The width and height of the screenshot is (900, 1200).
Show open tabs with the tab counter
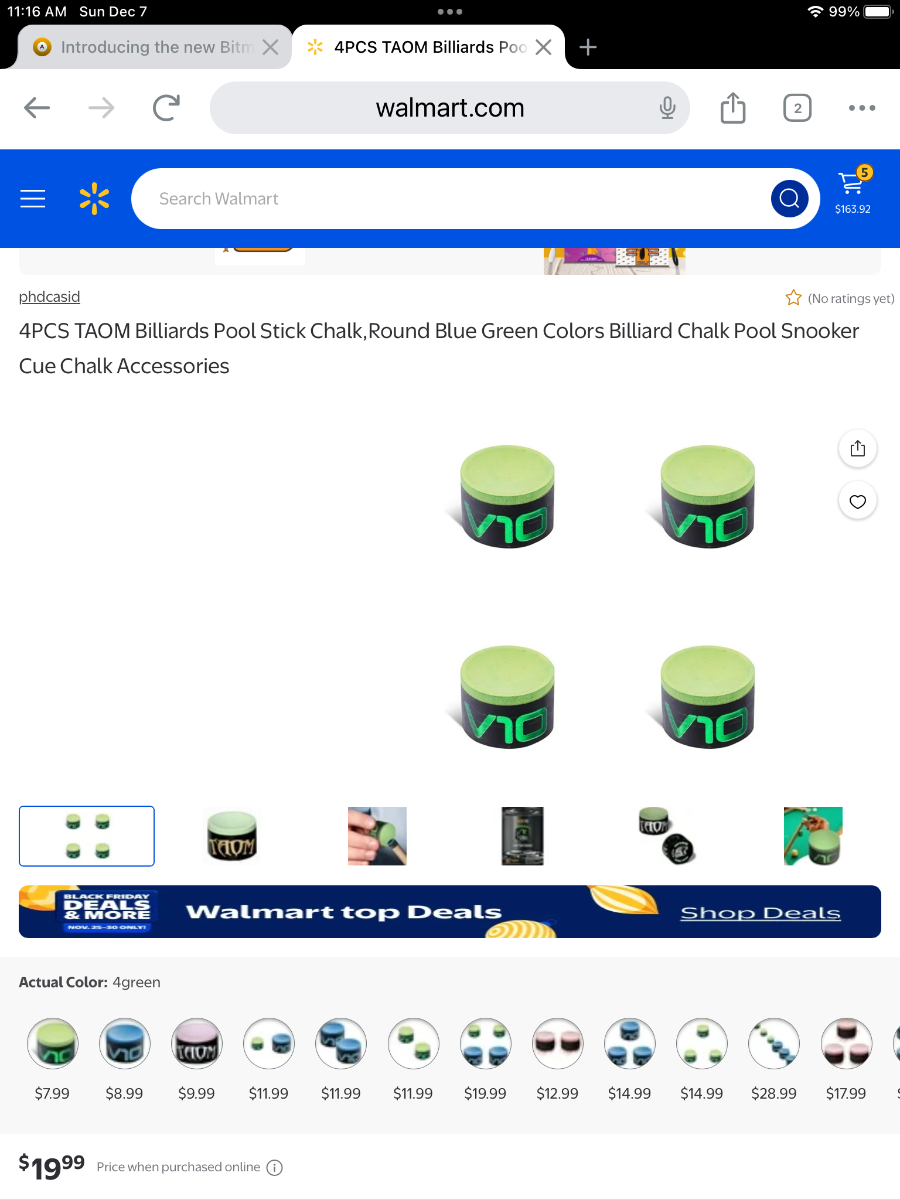[797, 108]
